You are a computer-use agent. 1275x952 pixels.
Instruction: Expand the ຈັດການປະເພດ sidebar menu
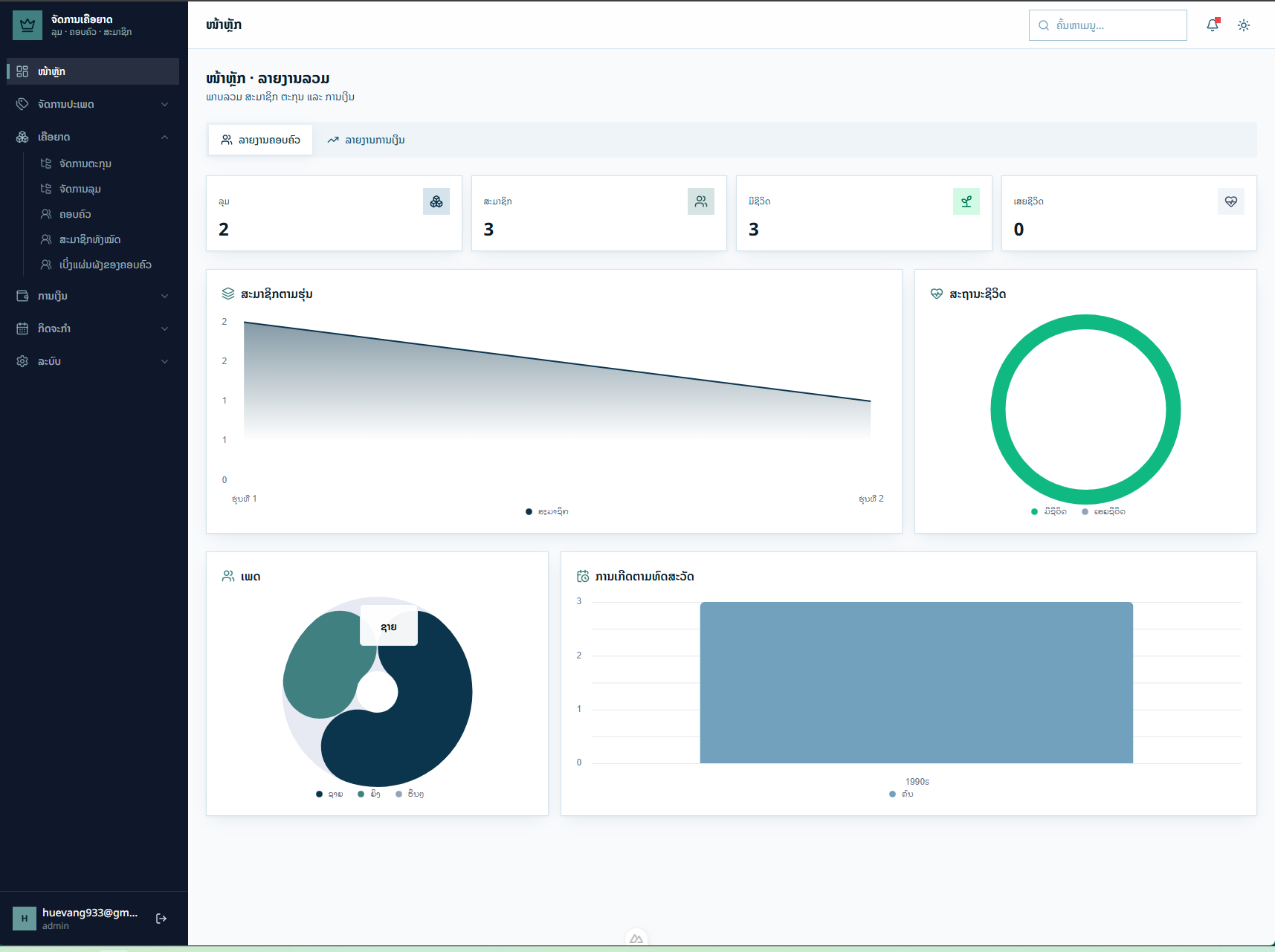click(x=93, y=104)
